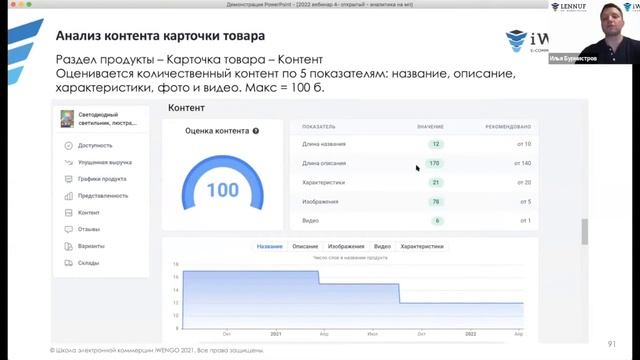640x360 pixels.
Task: Open Варианты section
Action: (91, 246)
